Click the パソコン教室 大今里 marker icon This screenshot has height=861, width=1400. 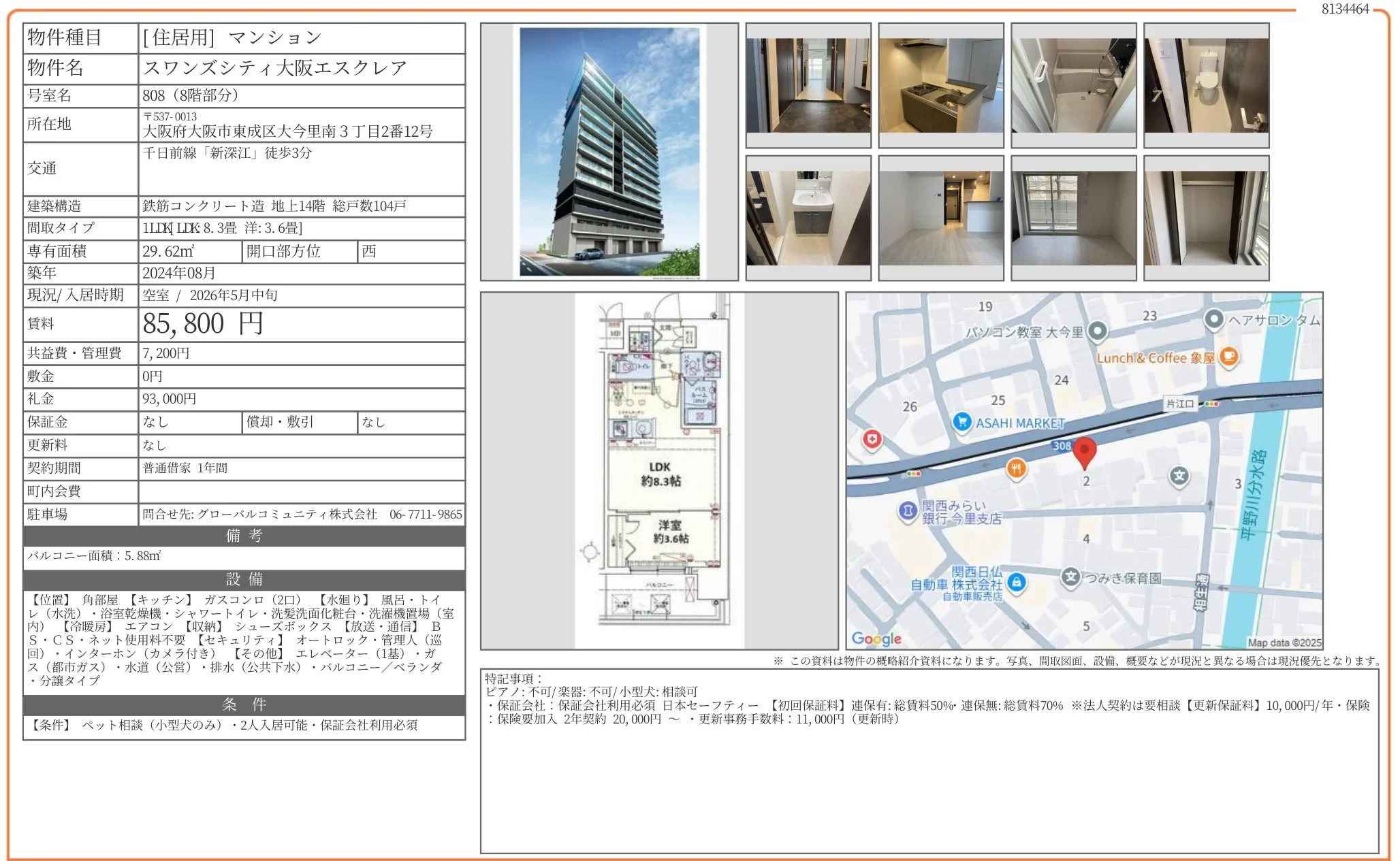pos(1097,331)
